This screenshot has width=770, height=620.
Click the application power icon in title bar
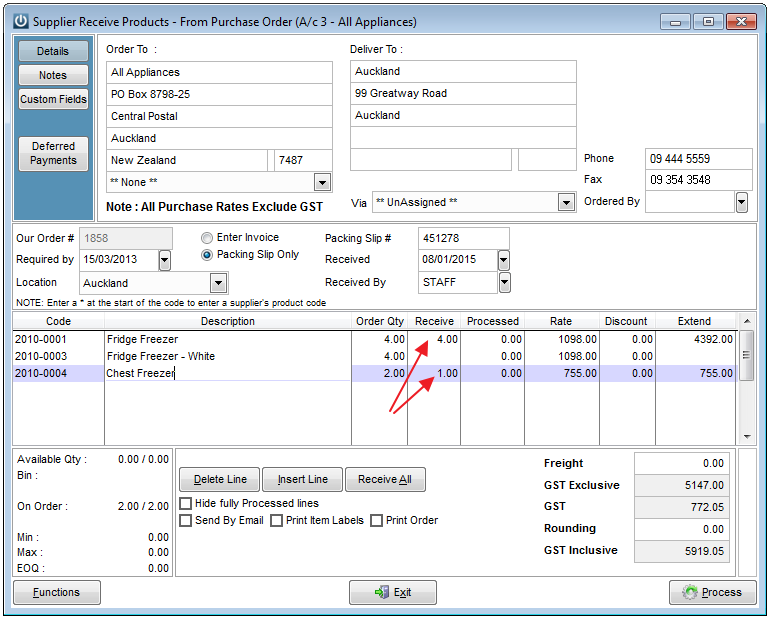point(21,21)
